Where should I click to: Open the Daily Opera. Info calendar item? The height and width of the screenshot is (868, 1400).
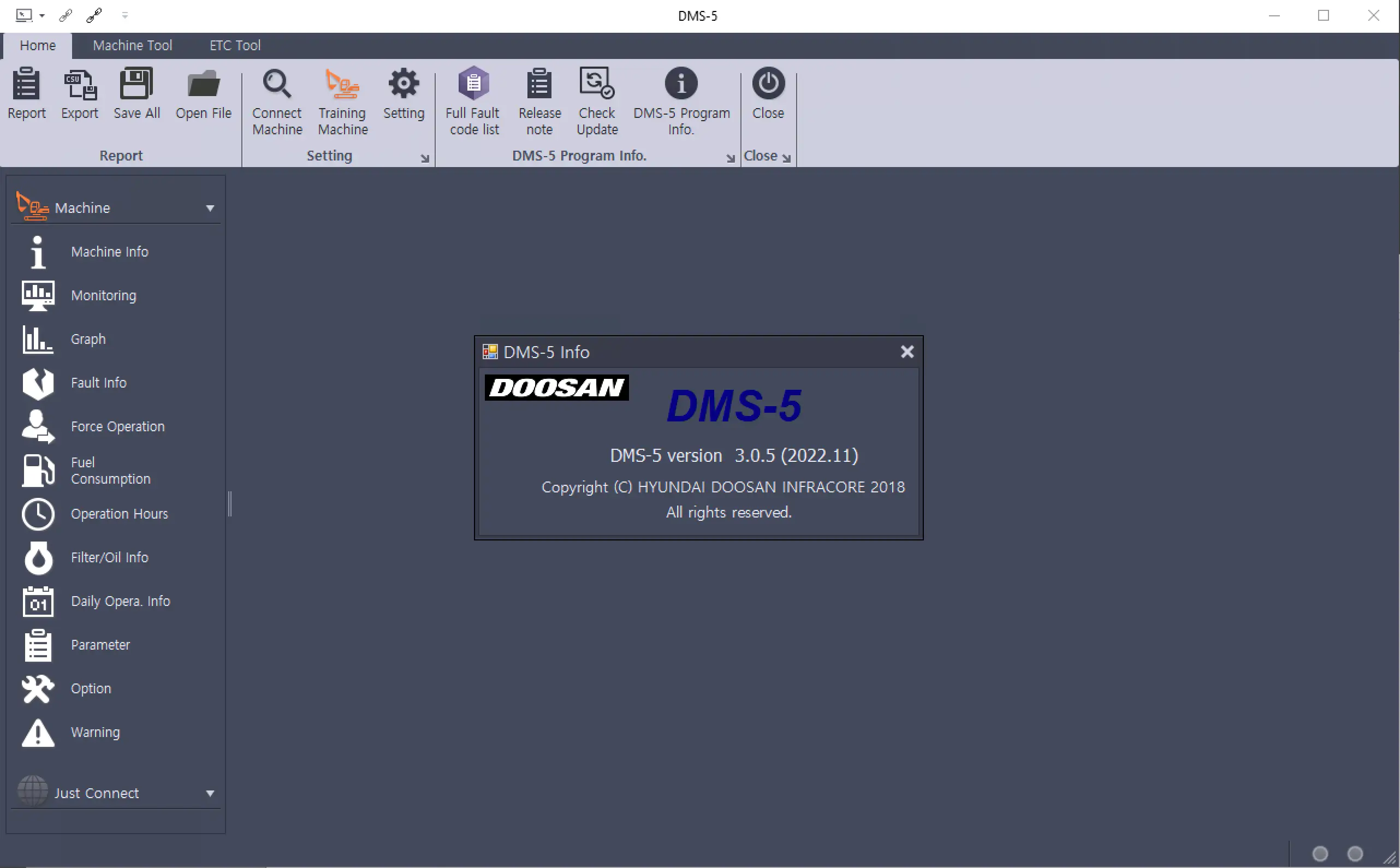tap(120, 601)
